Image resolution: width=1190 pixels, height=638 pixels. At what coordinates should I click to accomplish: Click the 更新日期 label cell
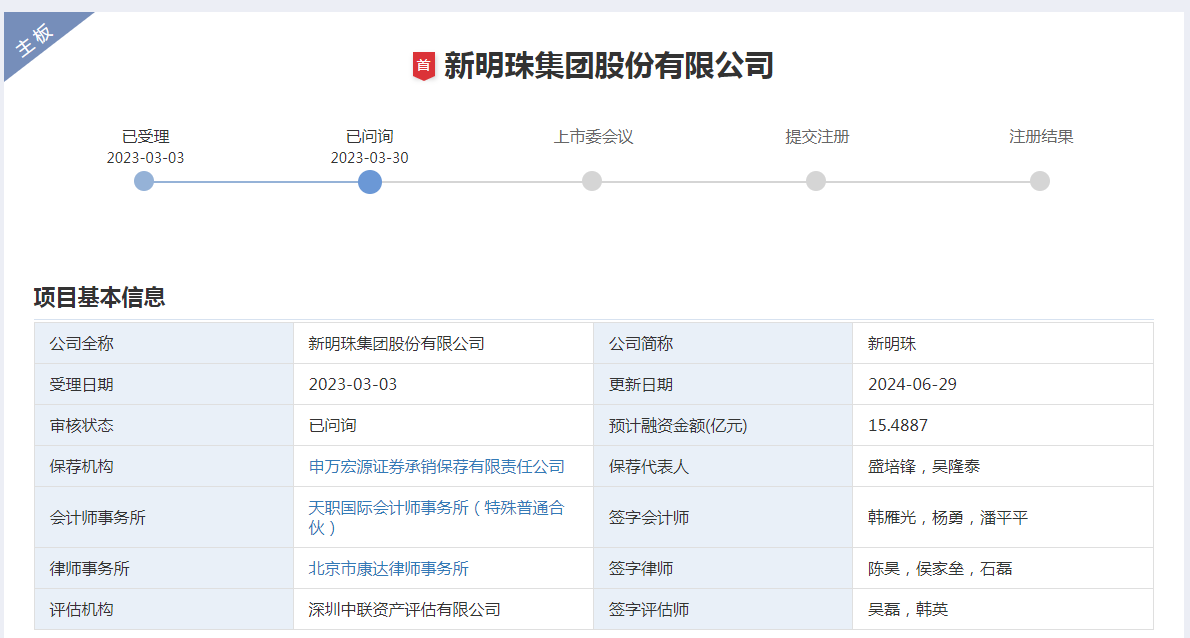click(723, 385)
